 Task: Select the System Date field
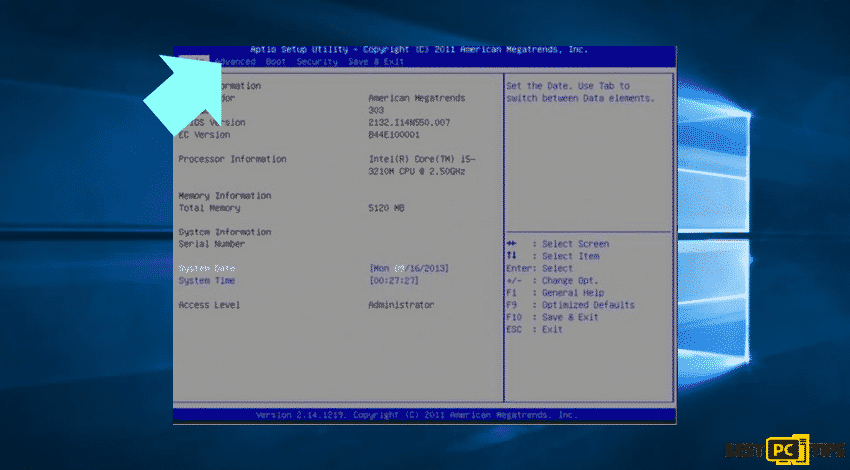[x=207, y=268]
